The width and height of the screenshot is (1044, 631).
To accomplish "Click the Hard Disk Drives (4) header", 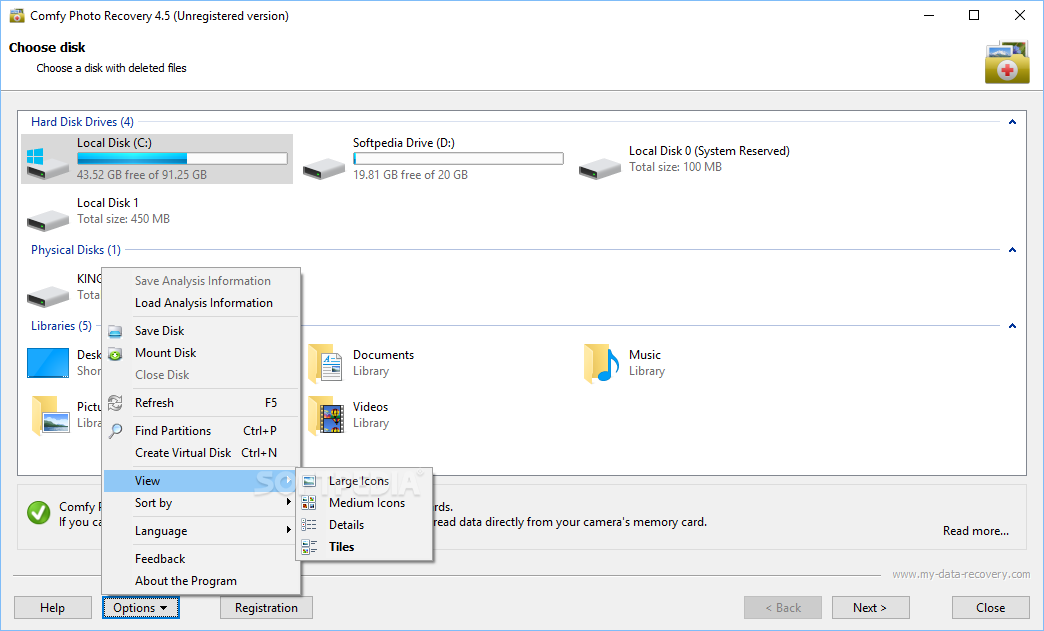I will point(82,122).
